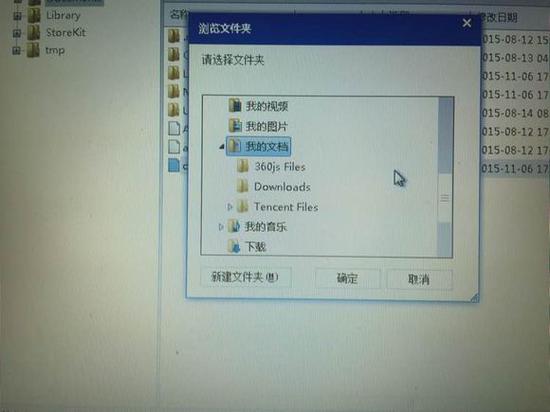Select the 我的文档 tree item
550x412 pixels.
(258, 146)
